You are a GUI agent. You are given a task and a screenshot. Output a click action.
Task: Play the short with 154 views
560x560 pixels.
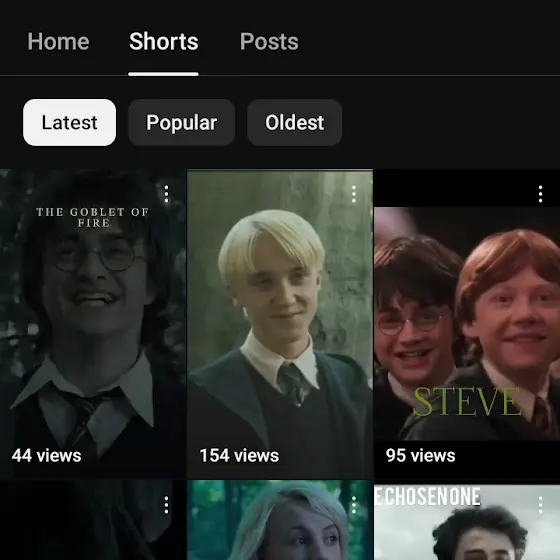(280, 323)
